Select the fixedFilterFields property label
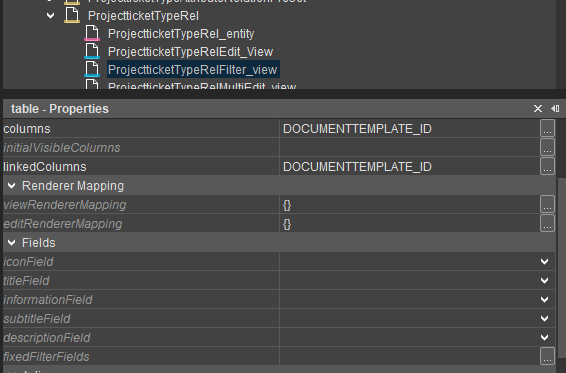 [x=46, y=357]
